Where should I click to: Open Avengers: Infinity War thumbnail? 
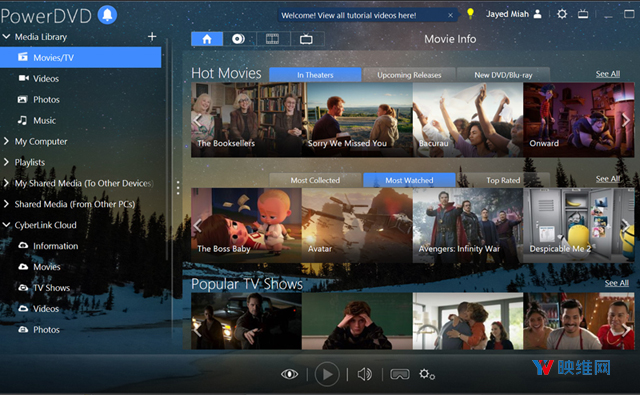(x=468, y=225)
